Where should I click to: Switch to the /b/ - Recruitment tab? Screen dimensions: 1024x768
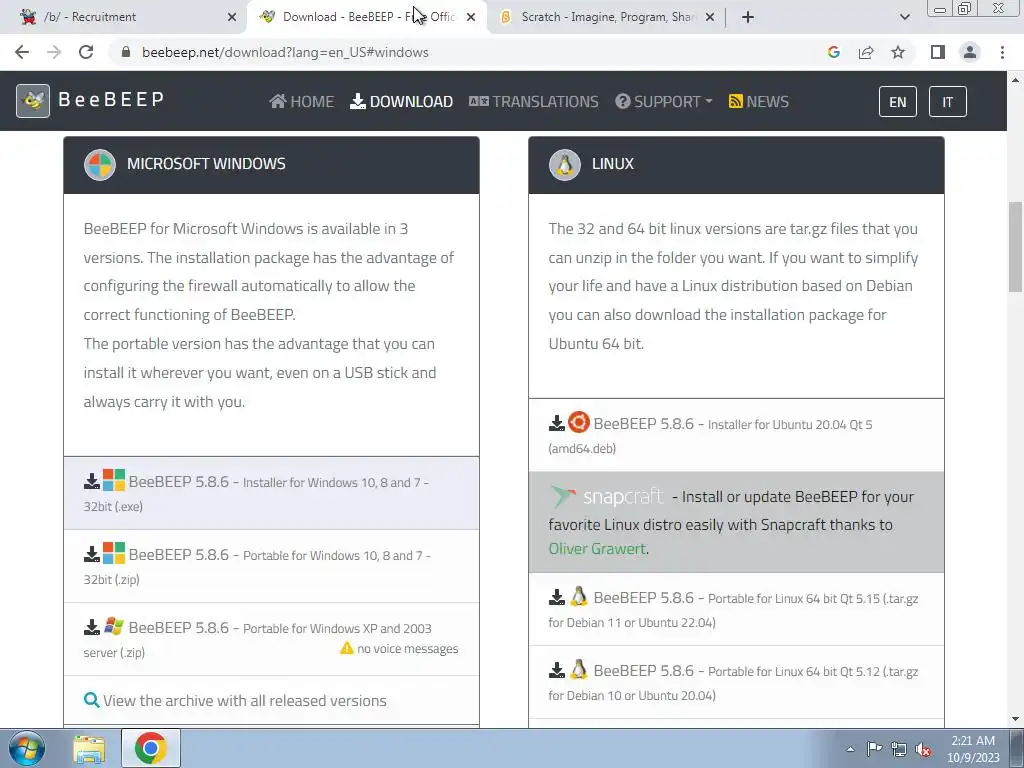click(121, 17)
